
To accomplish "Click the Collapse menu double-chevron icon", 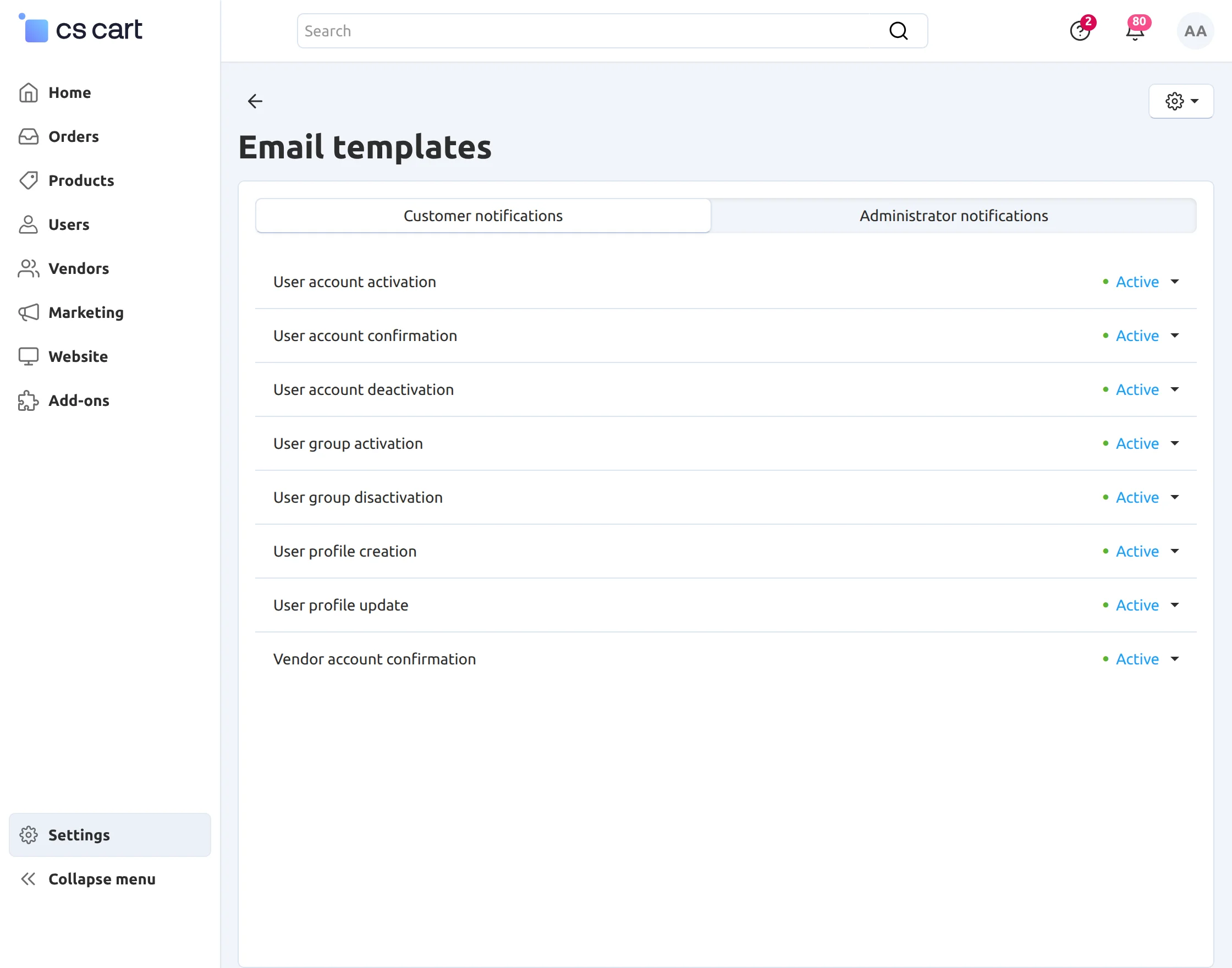I will (x=29, y=879).
